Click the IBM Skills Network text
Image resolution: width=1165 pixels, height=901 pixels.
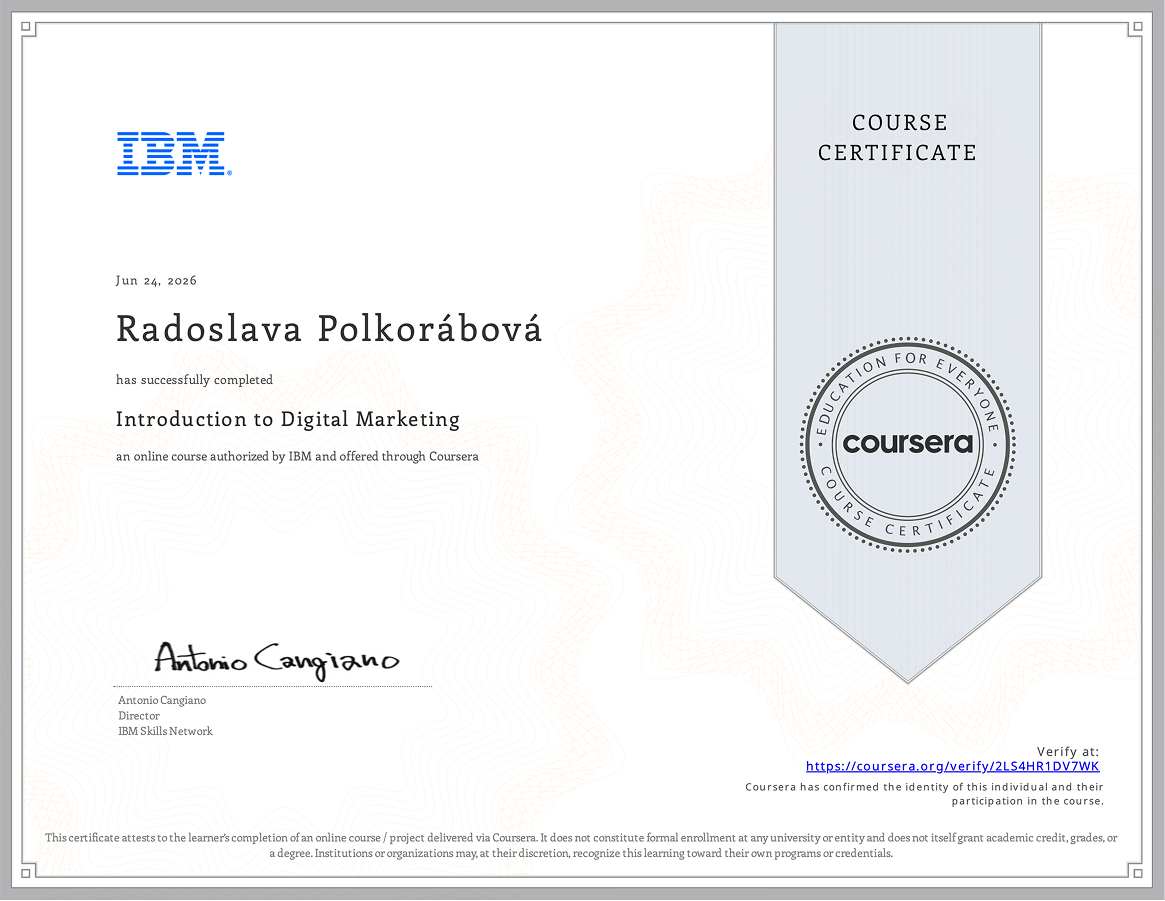tap(166, 731)
